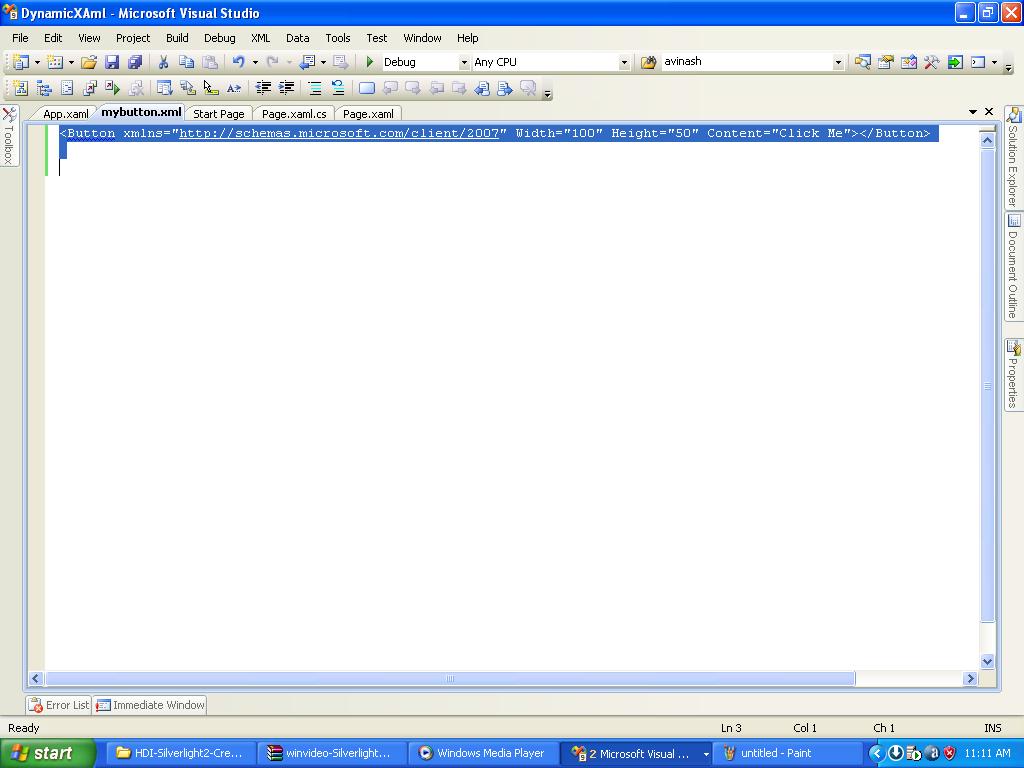Open the Tools menu
1024x768 pixels.
[x=338, y=38]
